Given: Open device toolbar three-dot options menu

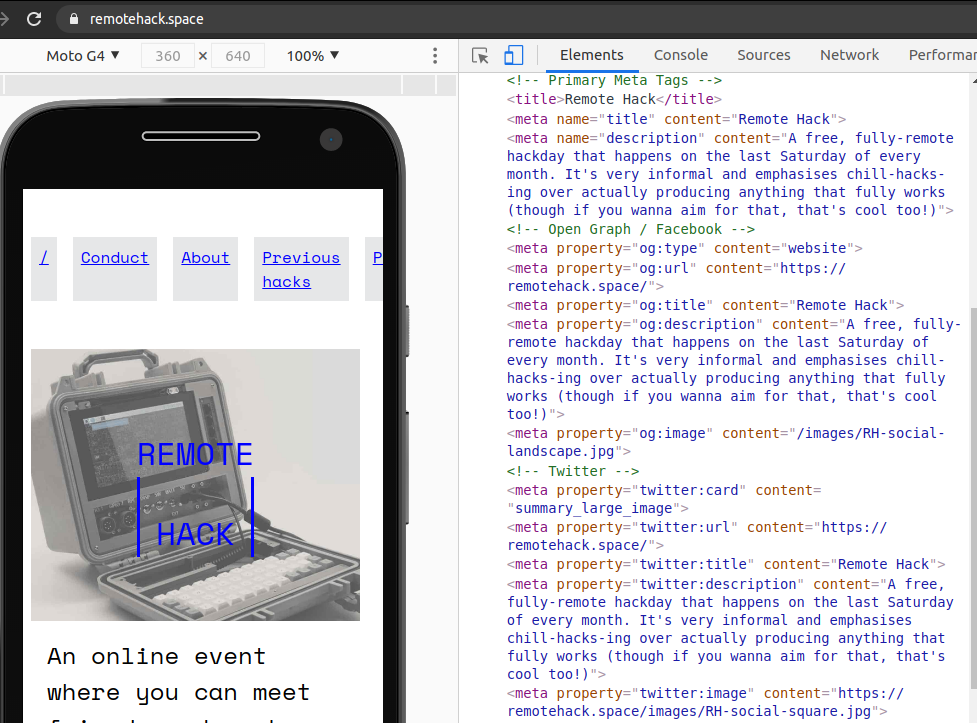Looking at the screenshot, I should 434,55.
